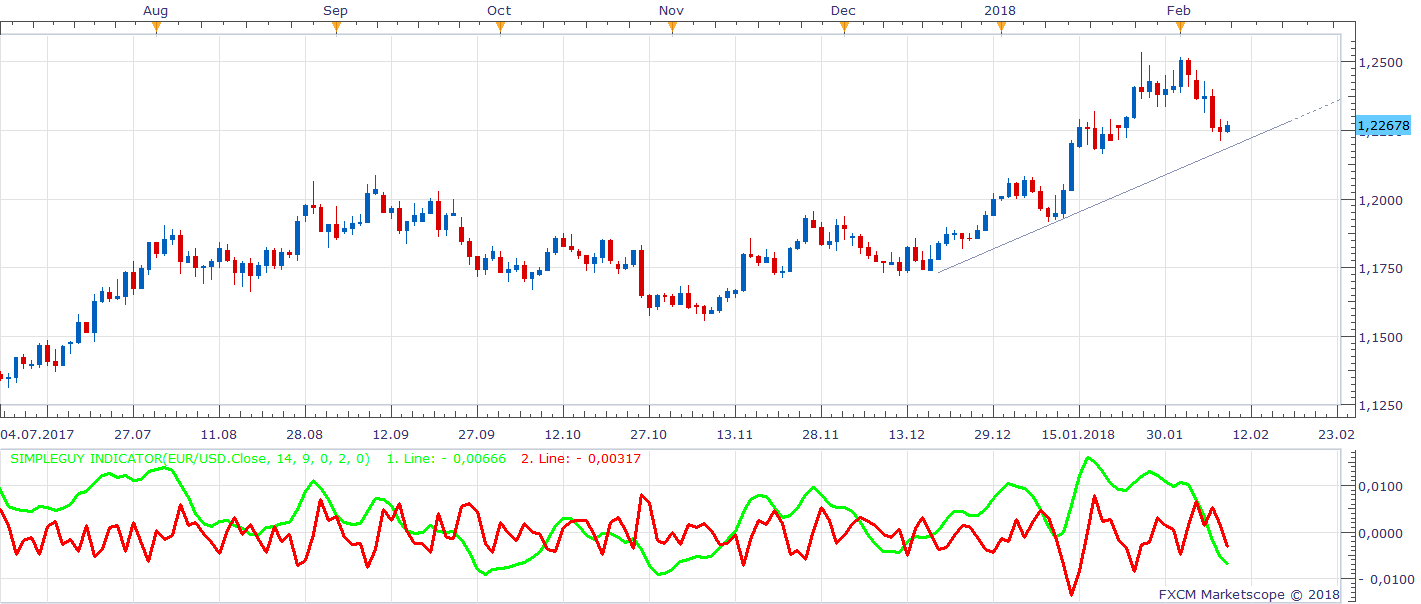The width and height of the screenshot is (1421, 604).
Task: Select the current price label 1,22678
Action: click(x=1383, y=126)
